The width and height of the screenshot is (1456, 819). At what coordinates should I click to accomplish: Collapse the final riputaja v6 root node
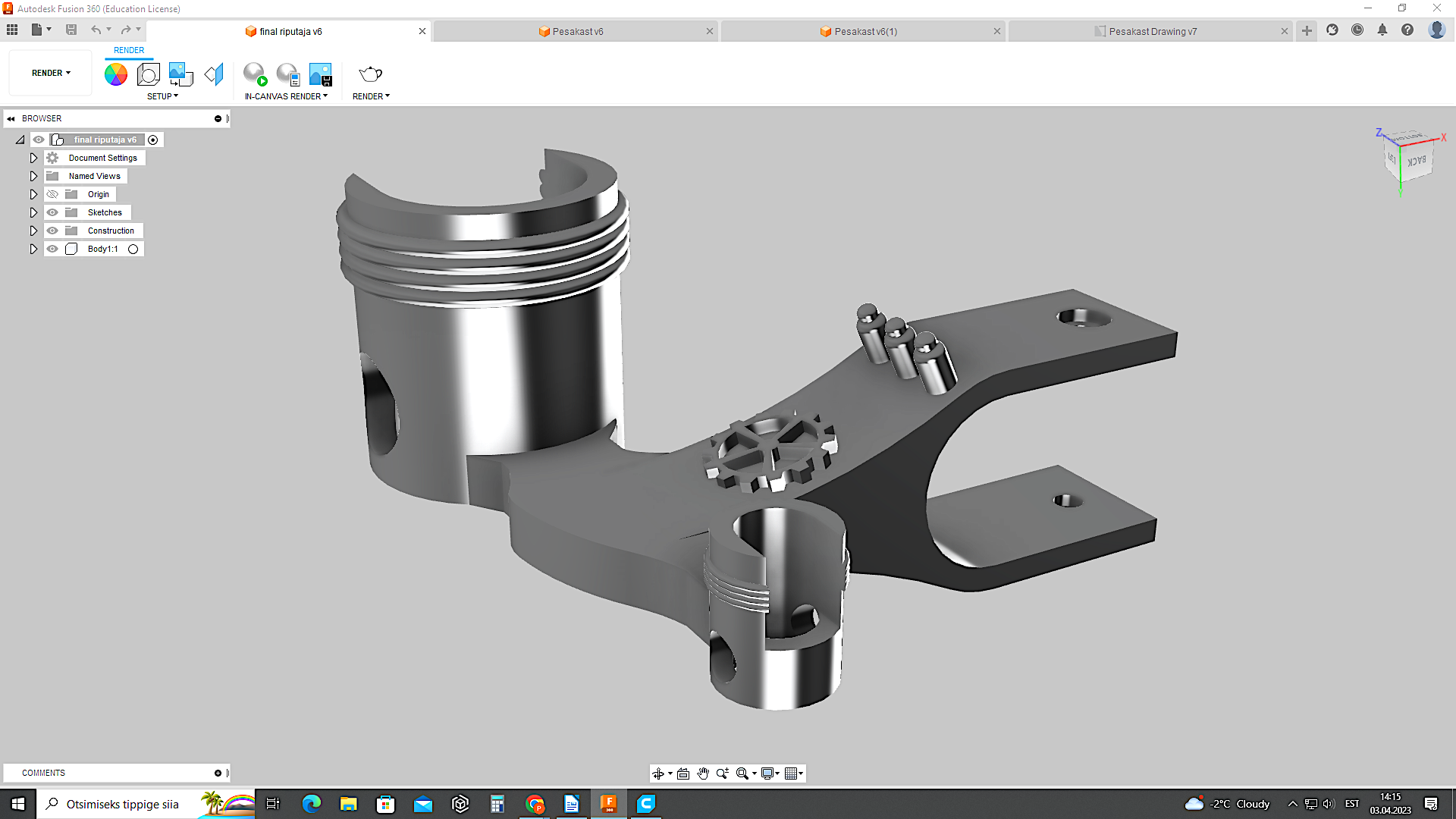click(20, 140)
